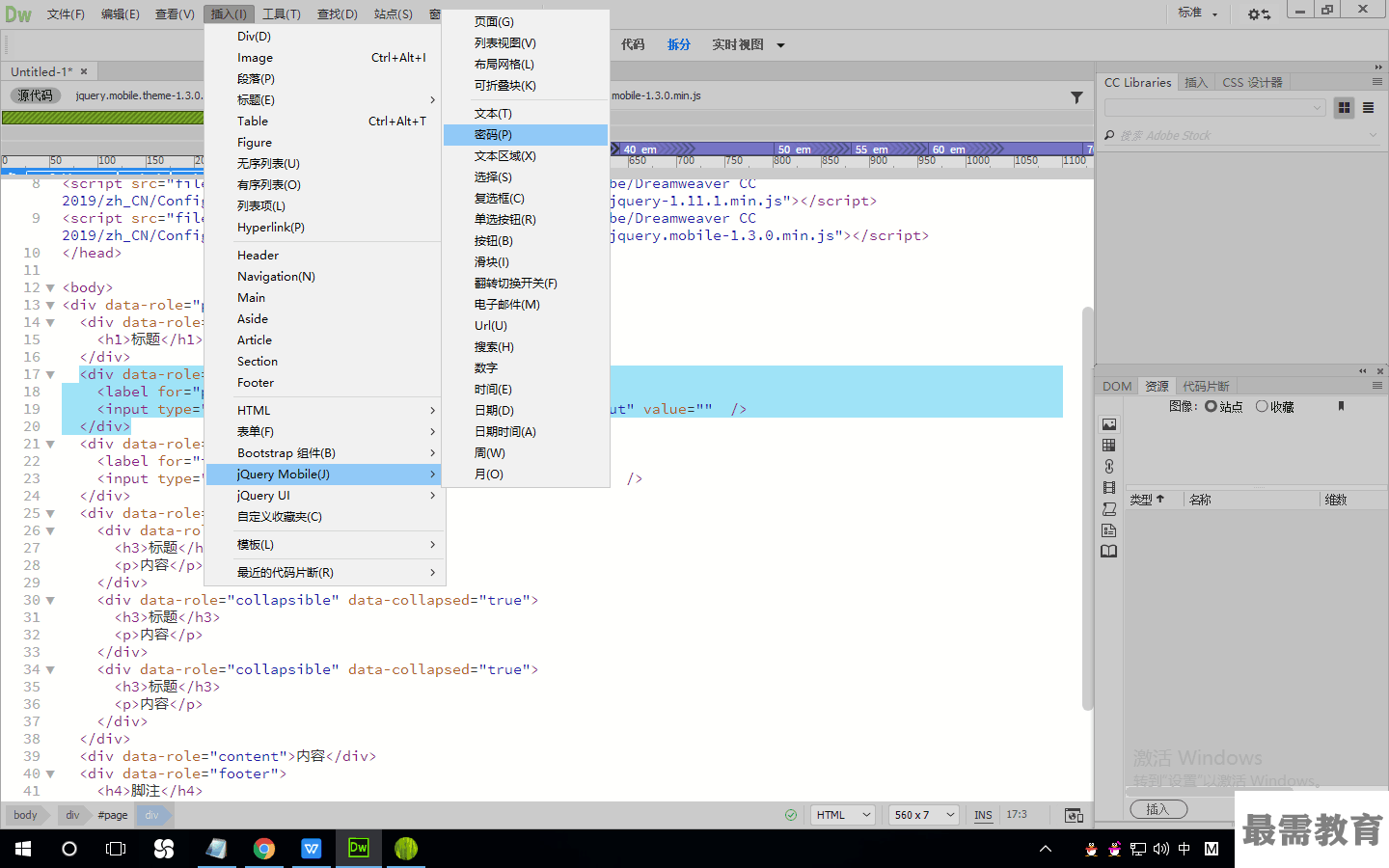
Task: Open the Assets panel options menu
Action: pos(1377,386)
